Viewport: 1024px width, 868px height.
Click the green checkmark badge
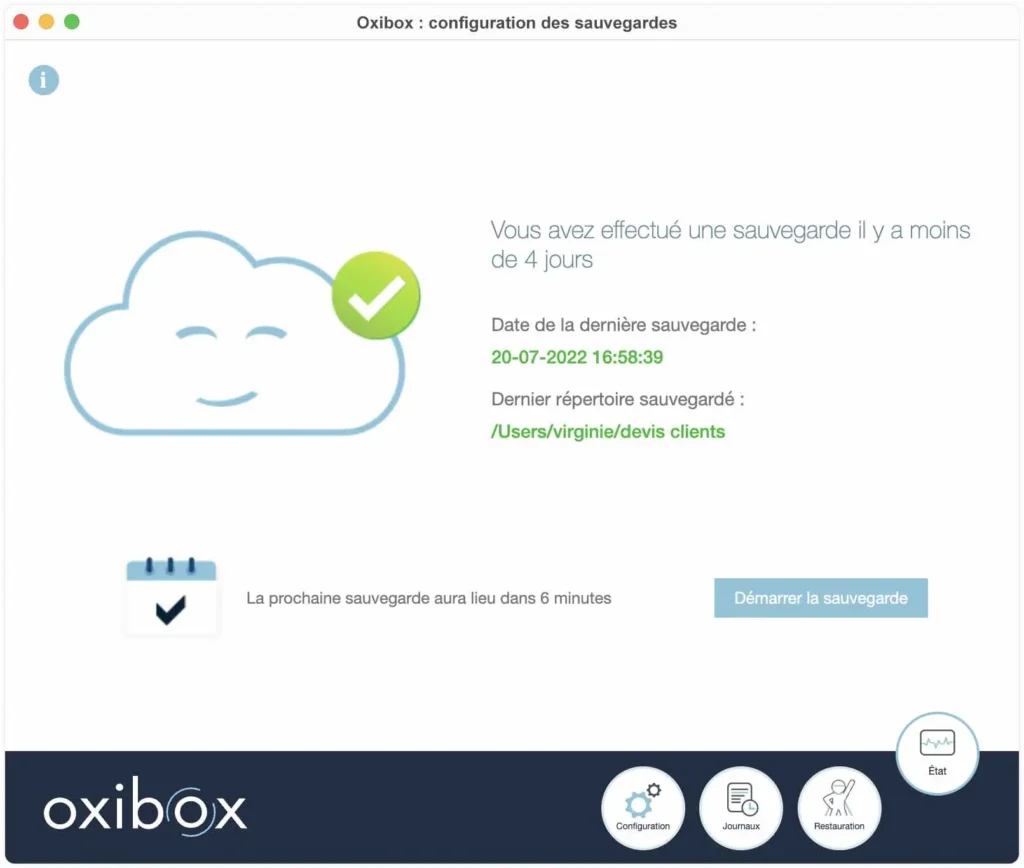pos(376,297)
